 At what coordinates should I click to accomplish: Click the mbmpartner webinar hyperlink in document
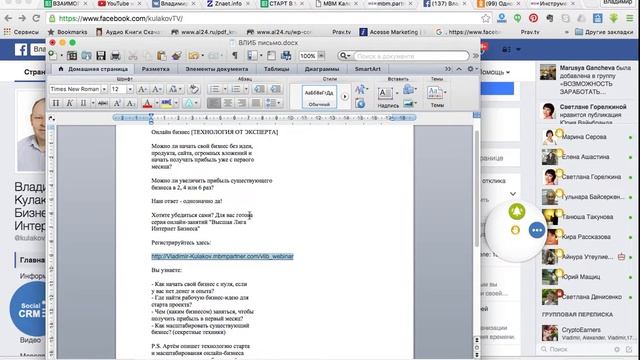click(x=222, y=256)
